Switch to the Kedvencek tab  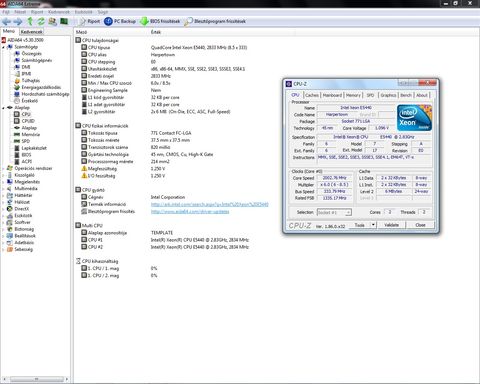point(32,32)
